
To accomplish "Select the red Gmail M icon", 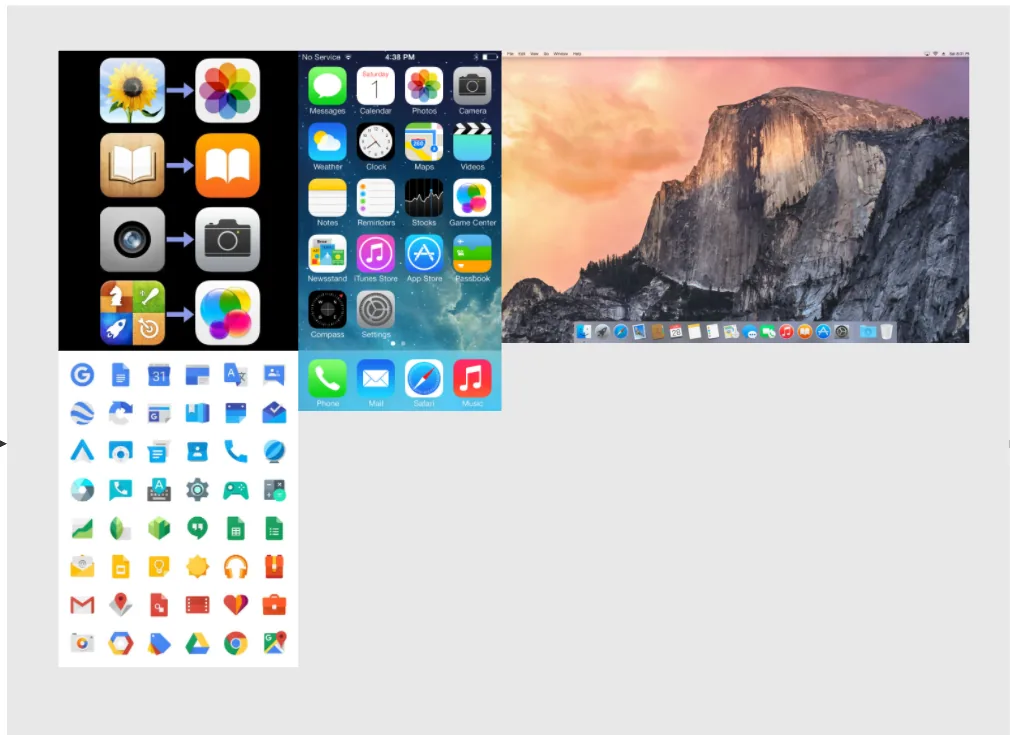I will coord(82,605).
